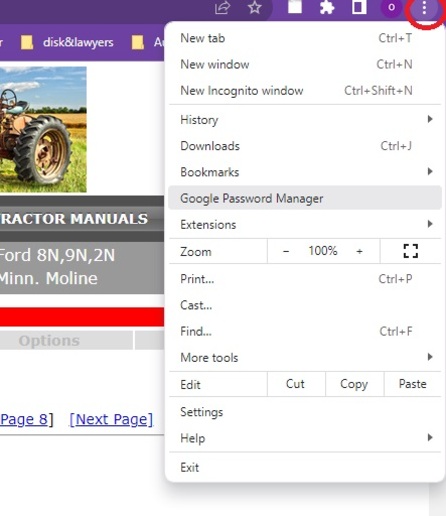This screenshot has width=446, height=516.
Task: Select Cast... menu entry
Action: [x=305, y=305]
